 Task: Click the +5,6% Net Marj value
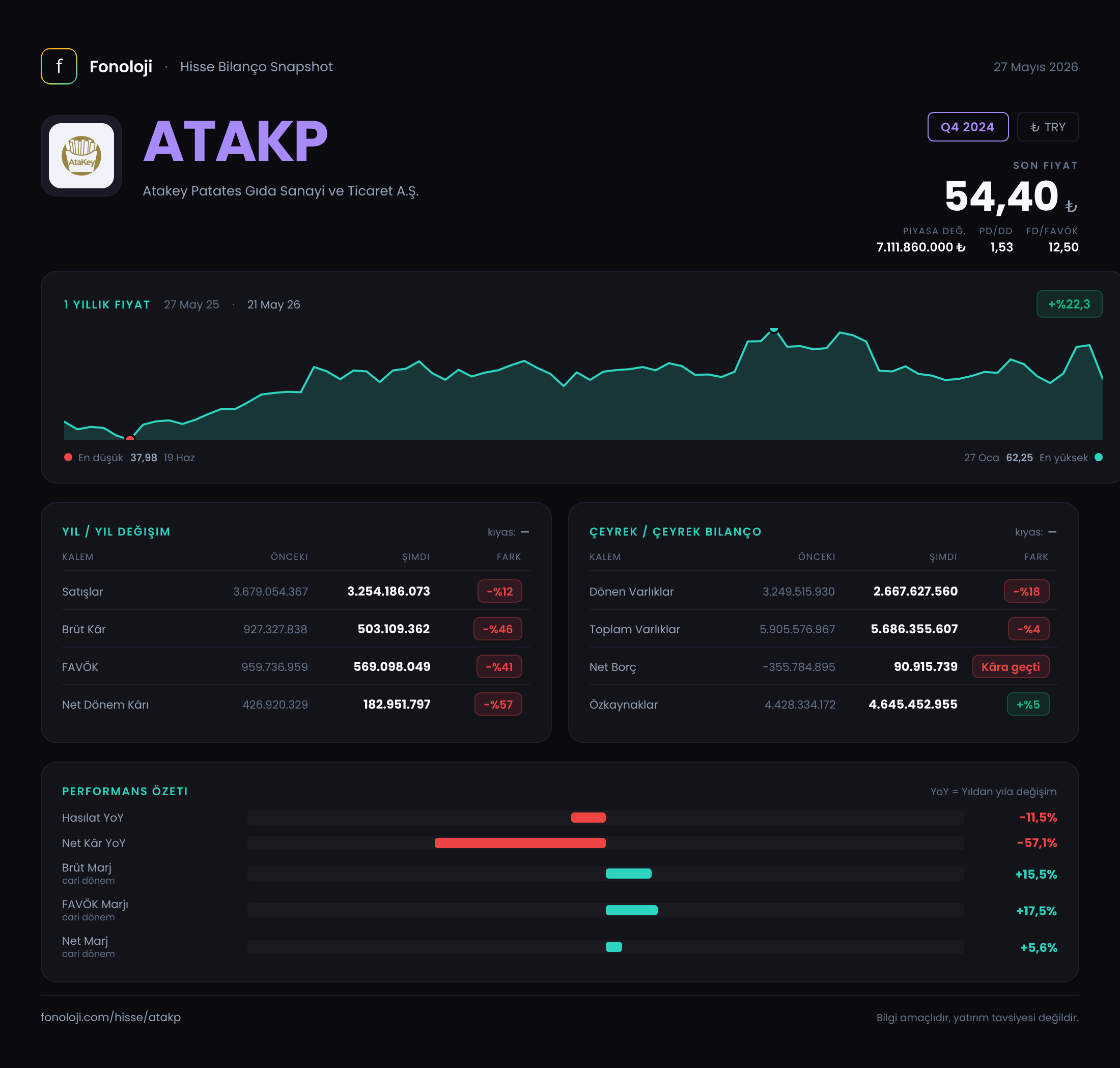pyautogui.click(x=1038, y=947)
